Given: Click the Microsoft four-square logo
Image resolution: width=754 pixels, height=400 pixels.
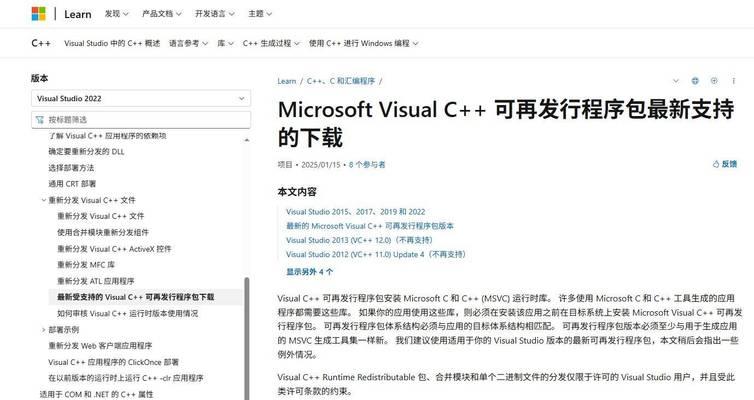Looking at the screenshot, I should coord(38,13).
